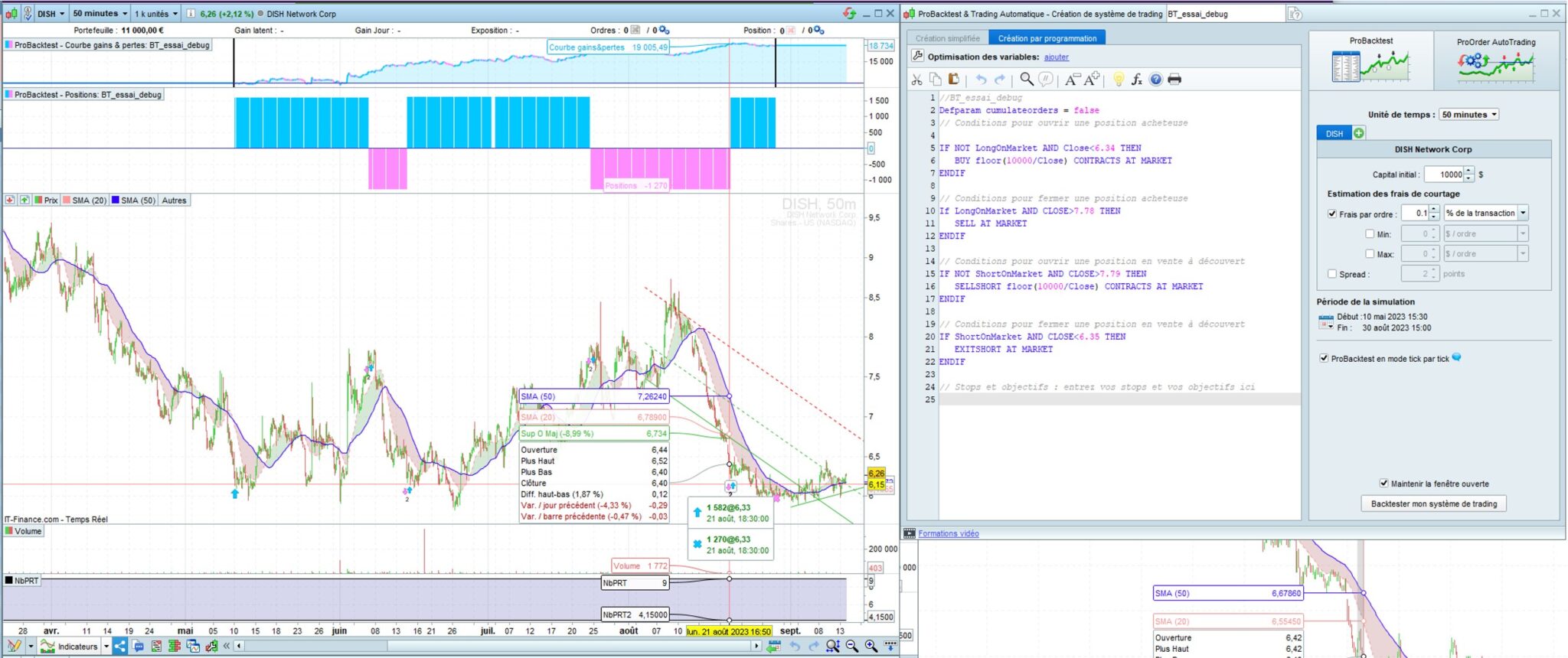Screen dimensions: 1568x658
Task: Open the Indicateurs button
Action: [70, 647]
